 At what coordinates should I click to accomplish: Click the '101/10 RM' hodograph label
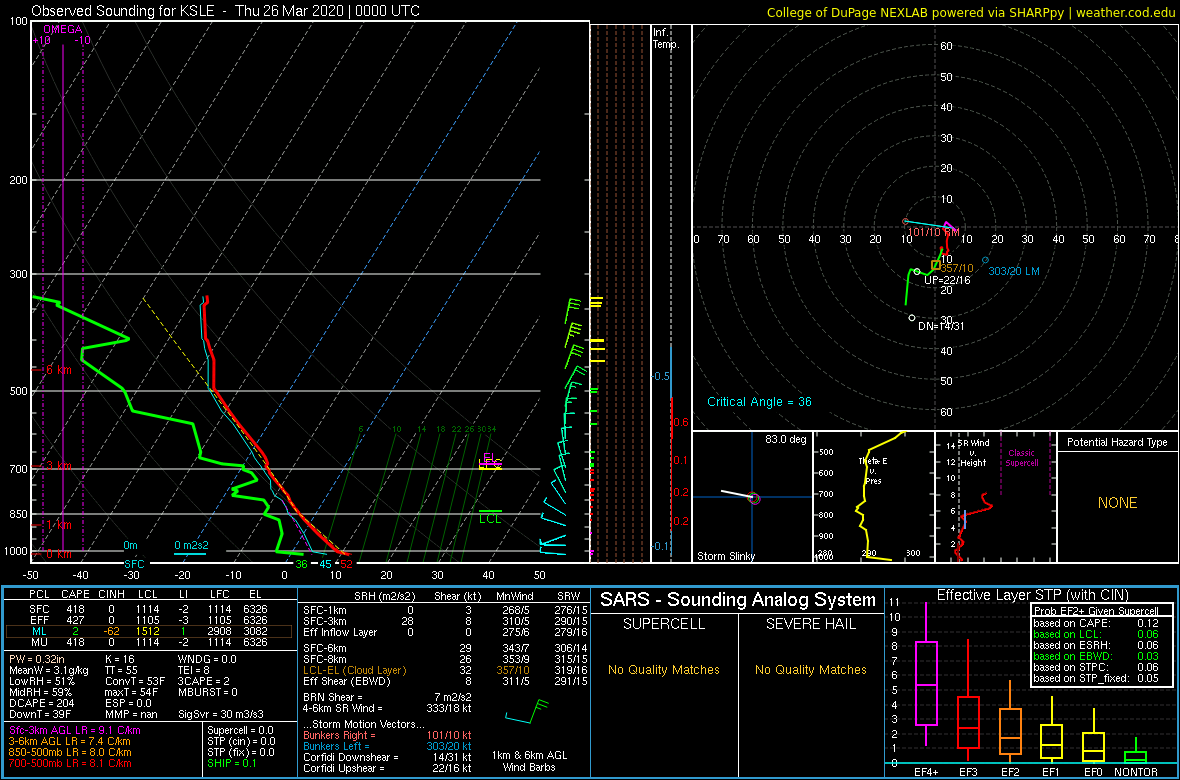pyautogui.click(x=933, y=232)
